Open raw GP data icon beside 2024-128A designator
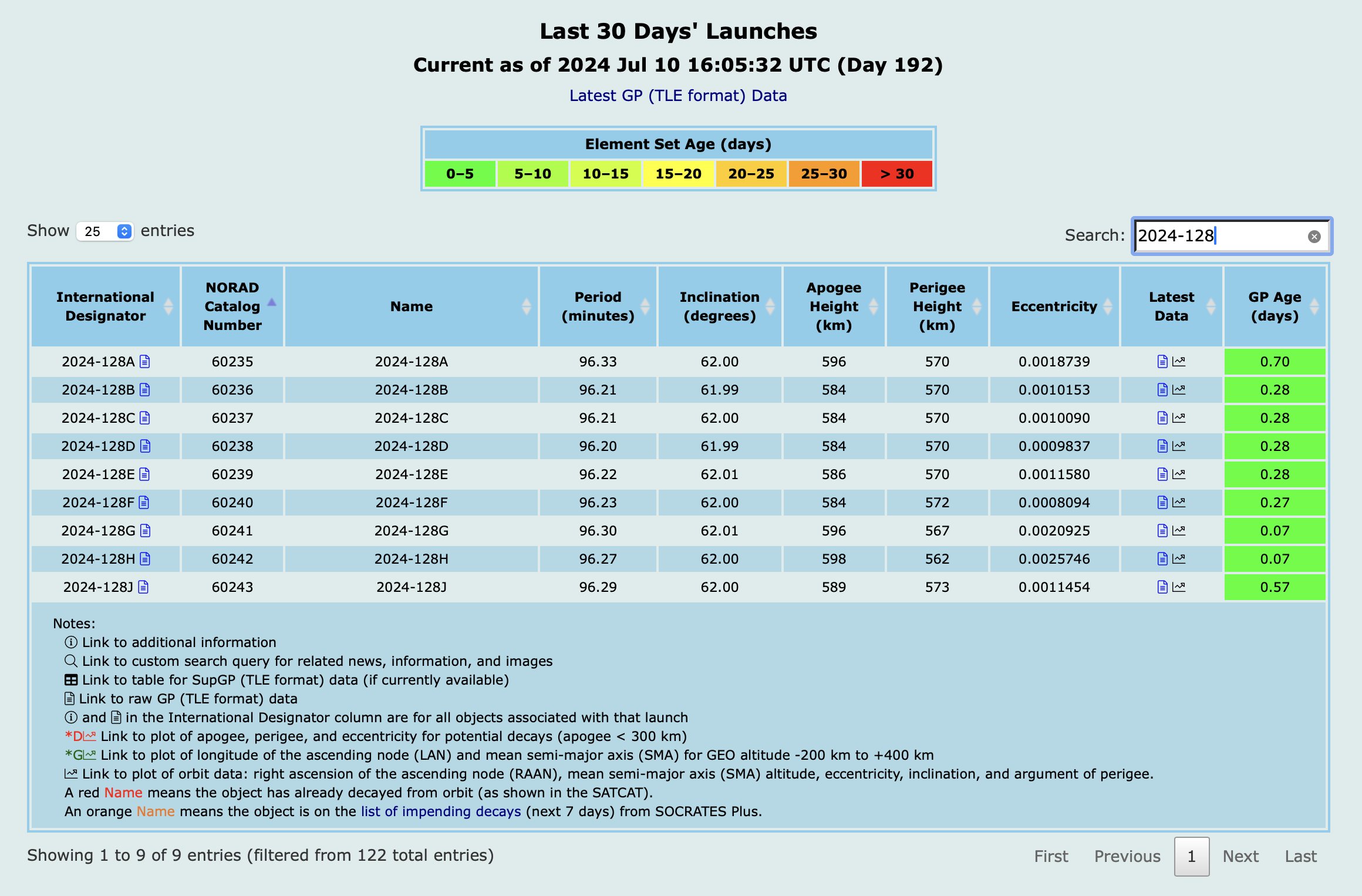The width and height of the screenshot is (1362, 896). [x=145, y=362]
